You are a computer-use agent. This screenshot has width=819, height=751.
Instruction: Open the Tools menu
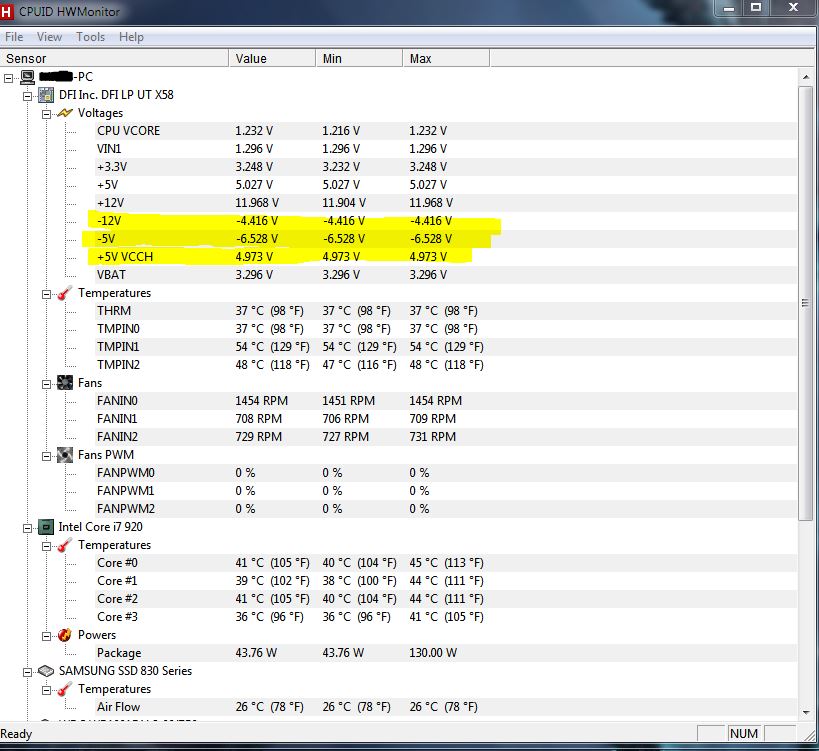90,37
